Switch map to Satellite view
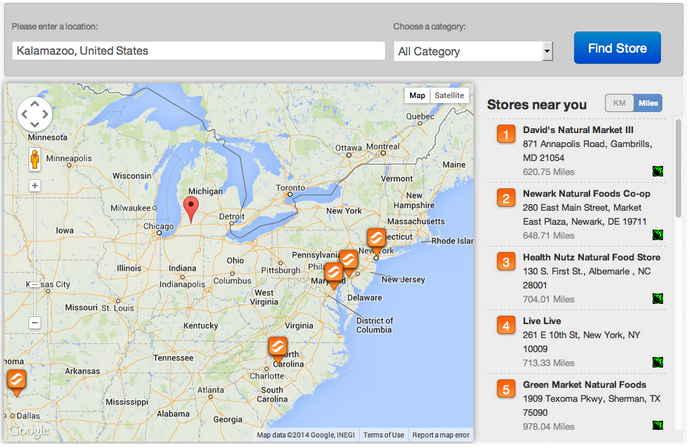689x448 pixels. (449, 95)
